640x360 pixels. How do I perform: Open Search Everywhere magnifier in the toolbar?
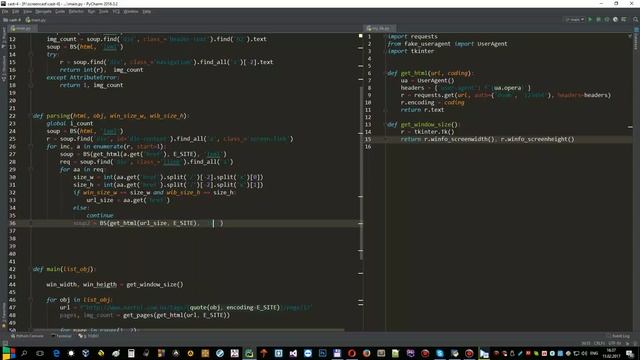(636, 20)
